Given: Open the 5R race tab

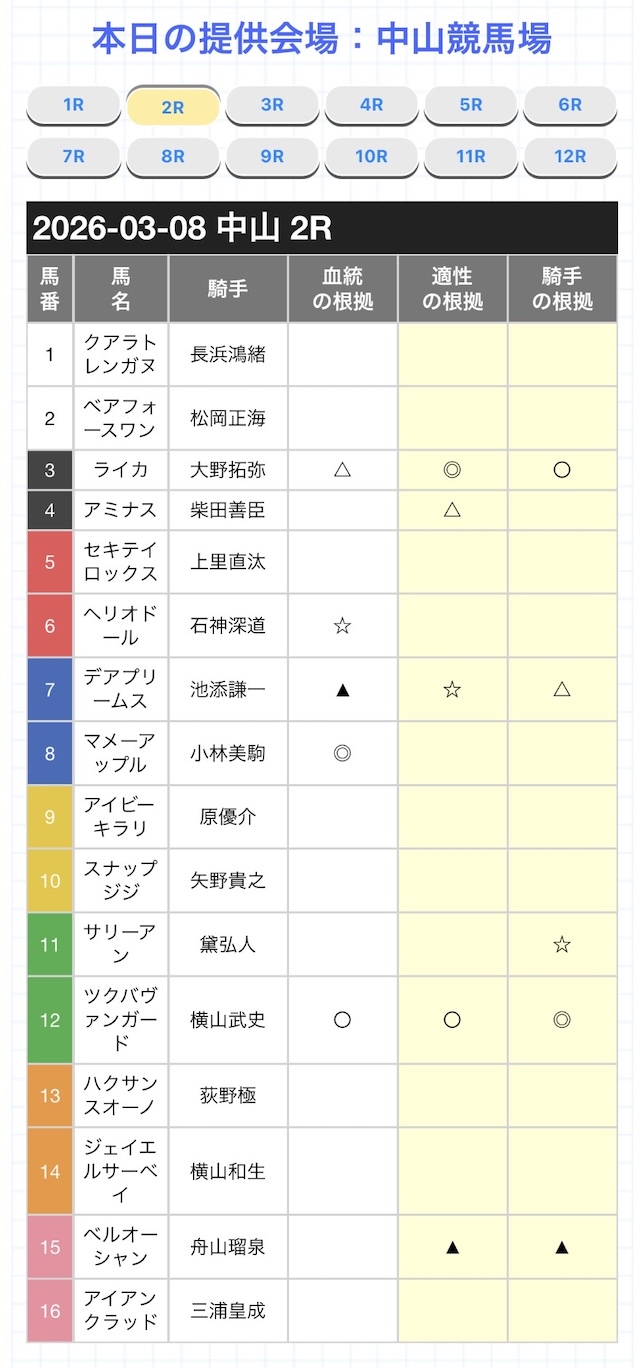Looking at the screenshot, I should click(x=471, y=105).
